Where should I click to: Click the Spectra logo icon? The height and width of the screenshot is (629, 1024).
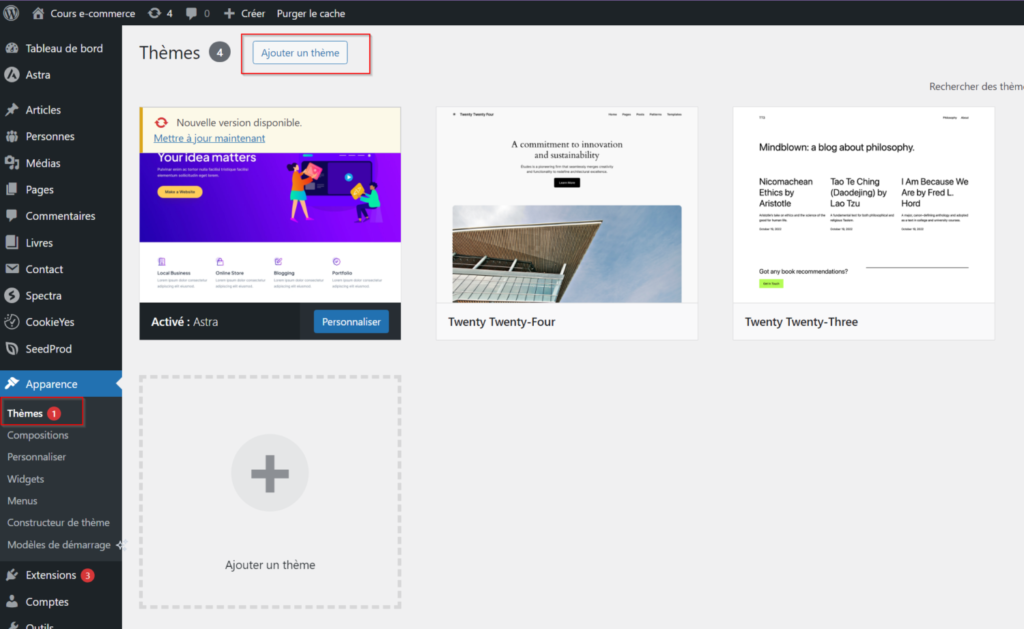[x=12, y=295]
